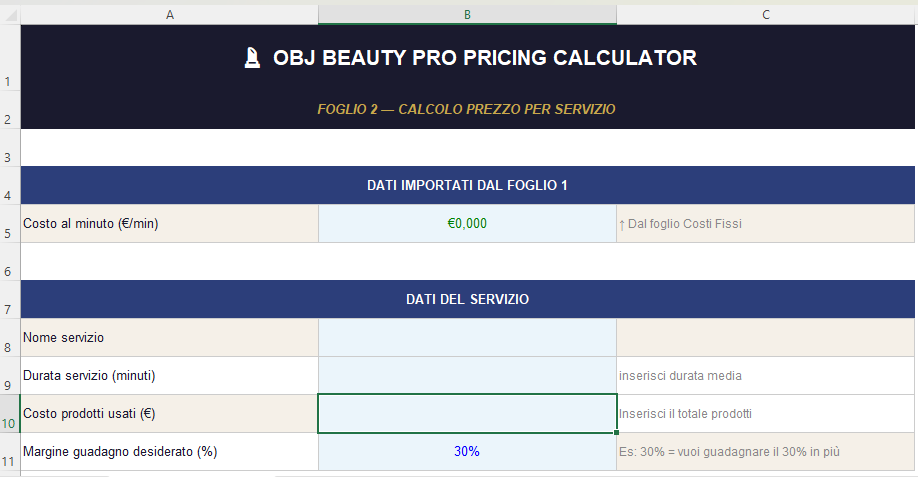The height and width of the screenshot is (477, 918).
Task: Select column A header
Action: 169,14
